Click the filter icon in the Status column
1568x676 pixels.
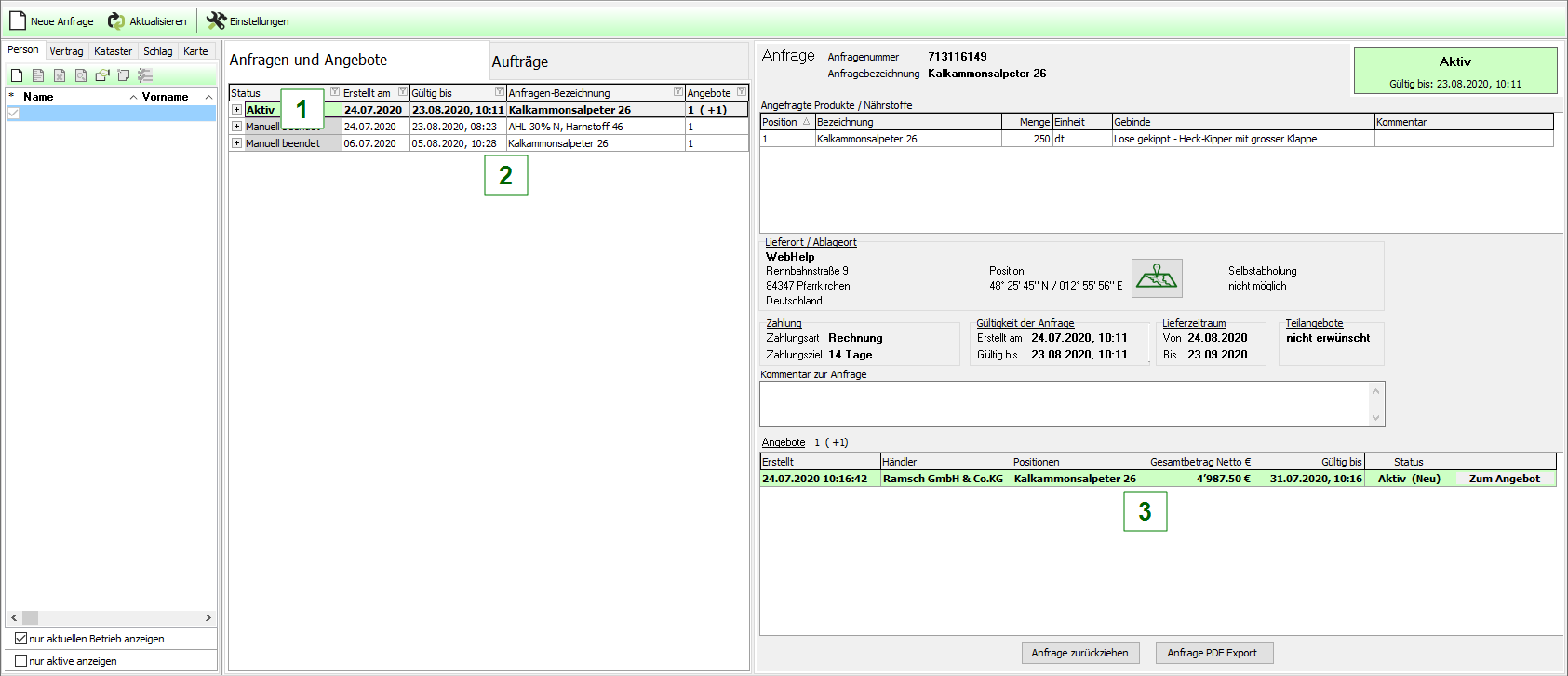click(335, 92)
